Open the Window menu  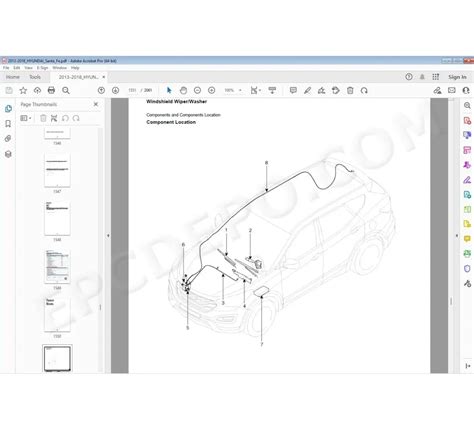tap(59, 68)
